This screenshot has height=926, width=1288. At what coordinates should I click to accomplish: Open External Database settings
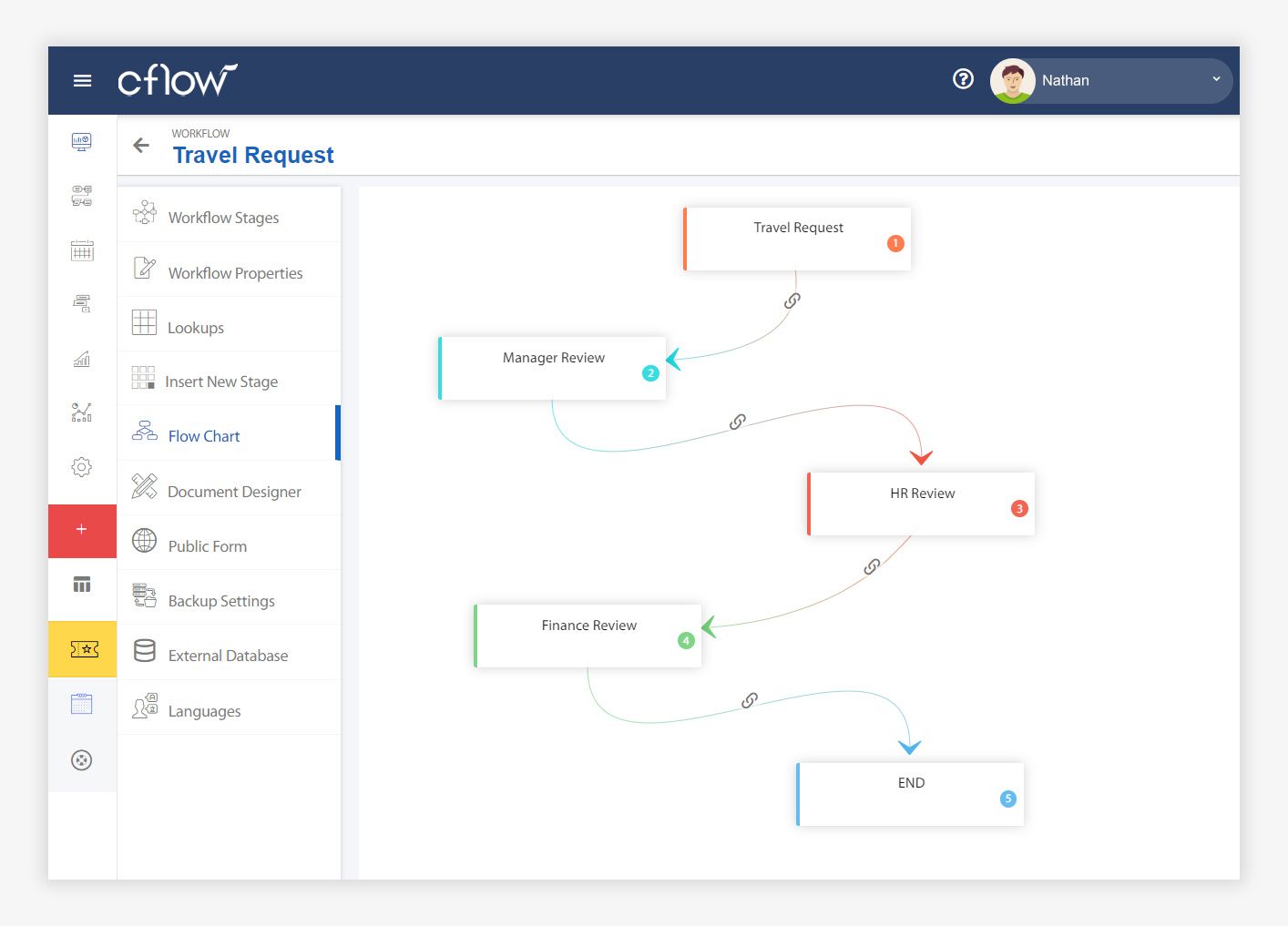(228, 656)
